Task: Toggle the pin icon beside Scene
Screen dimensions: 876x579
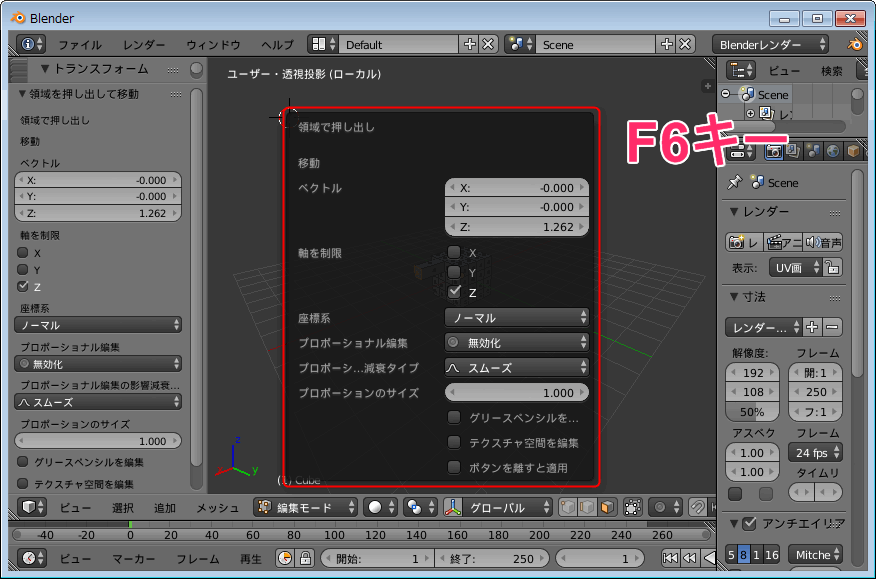Action: point(734,182)
